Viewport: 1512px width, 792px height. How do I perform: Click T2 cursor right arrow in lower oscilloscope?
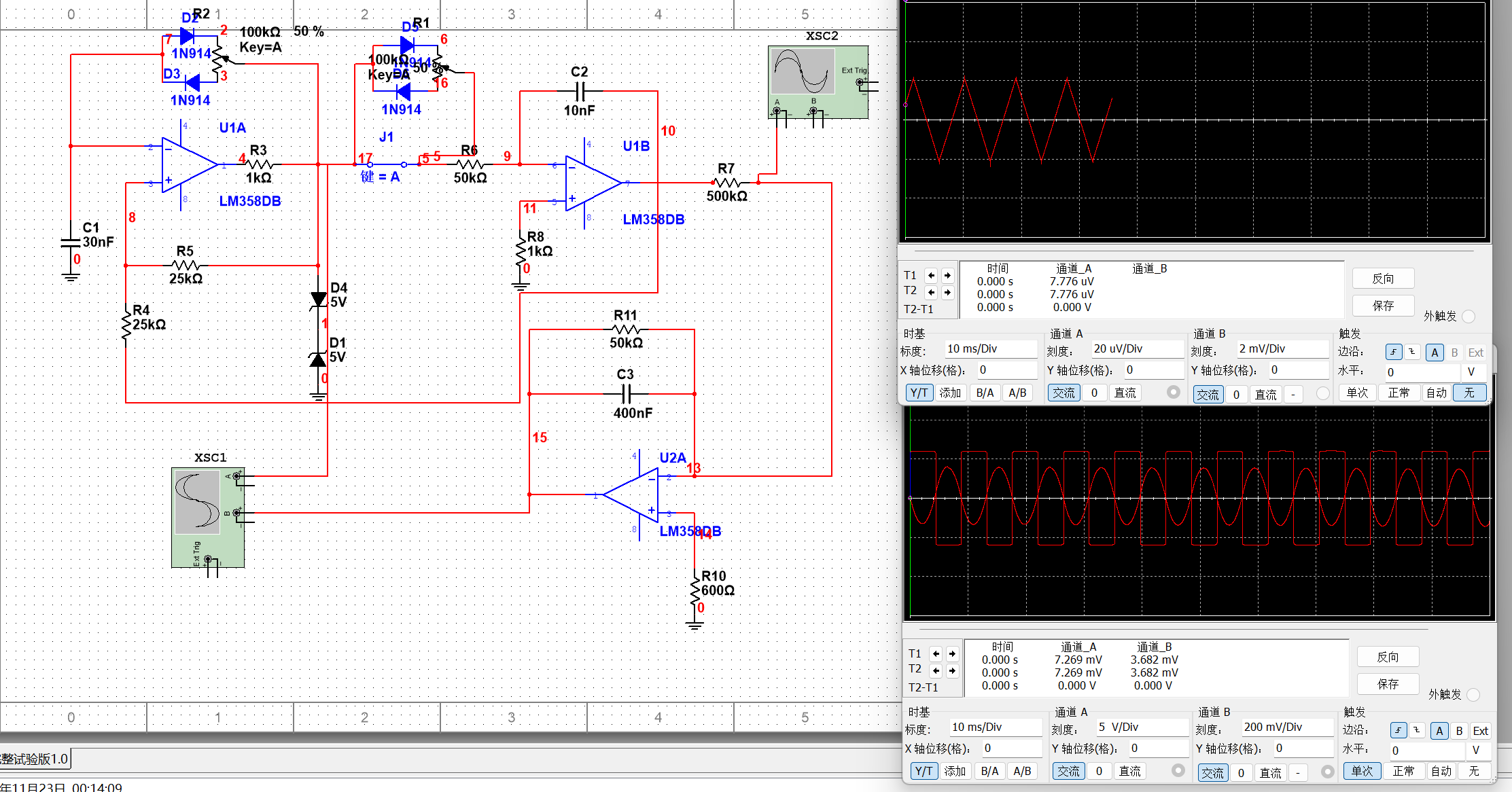point(952,670)
